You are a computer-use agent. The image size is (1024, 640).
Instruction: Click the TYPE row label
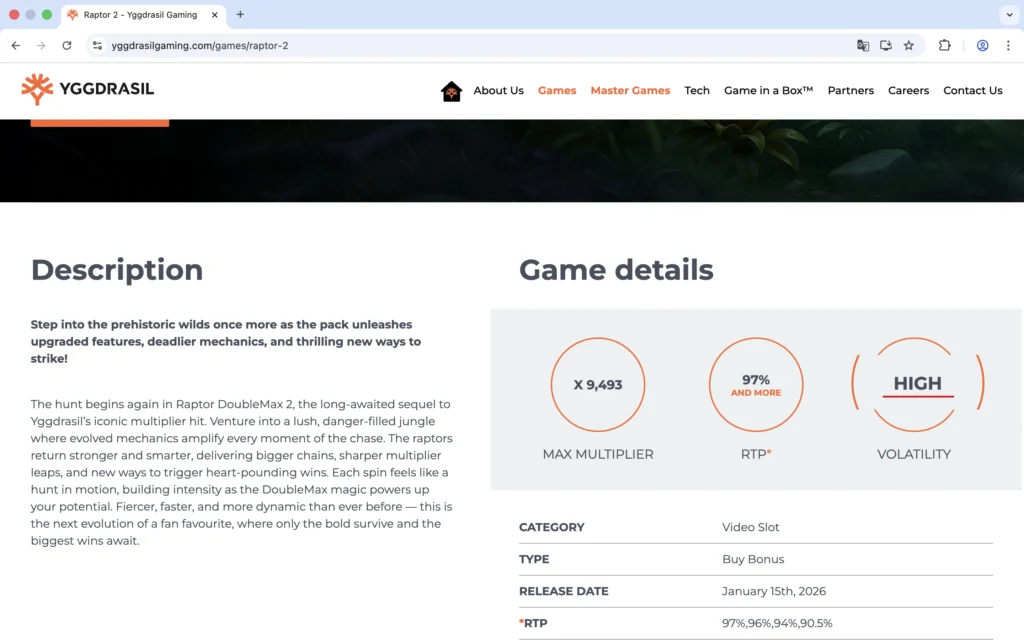click(534, 559)
